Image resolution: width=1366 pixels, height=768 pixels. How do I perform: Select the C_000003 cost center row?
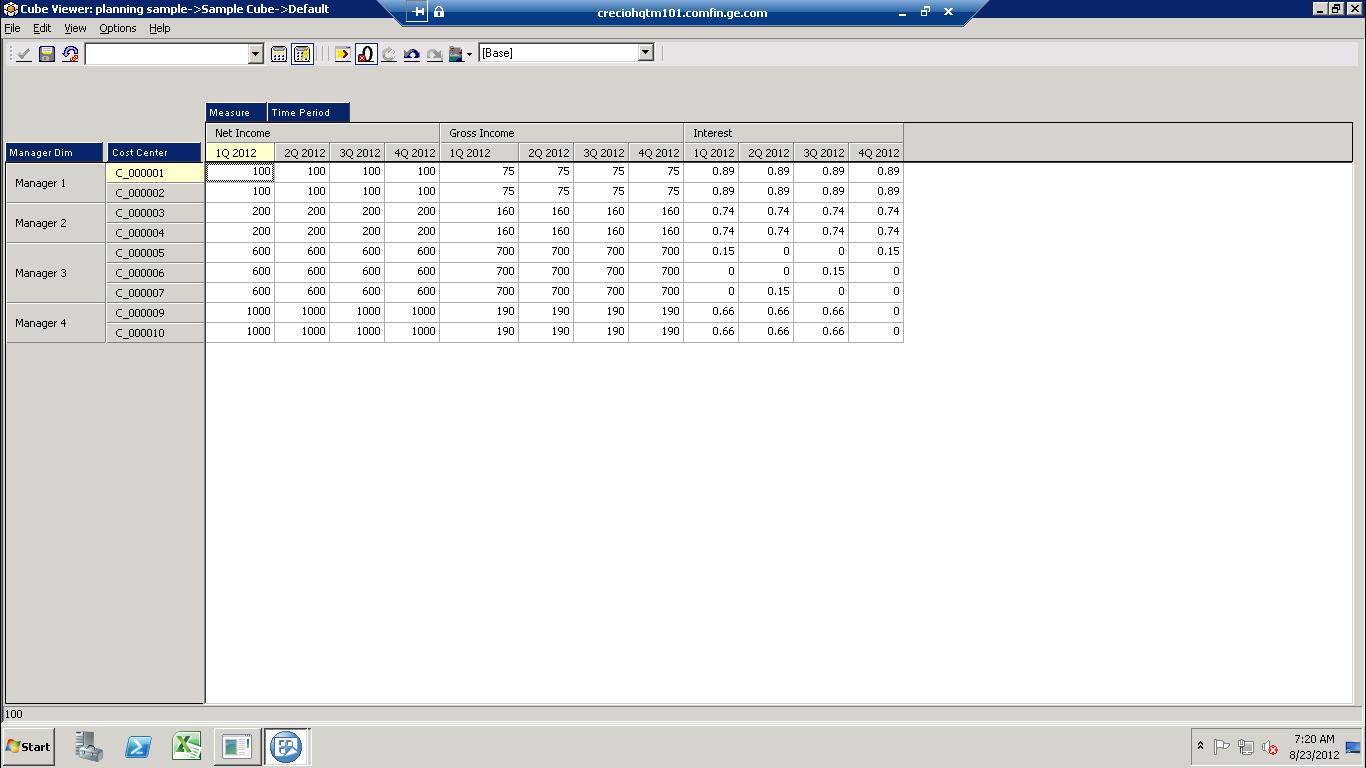pyautogui.click(x=155, y=213)
